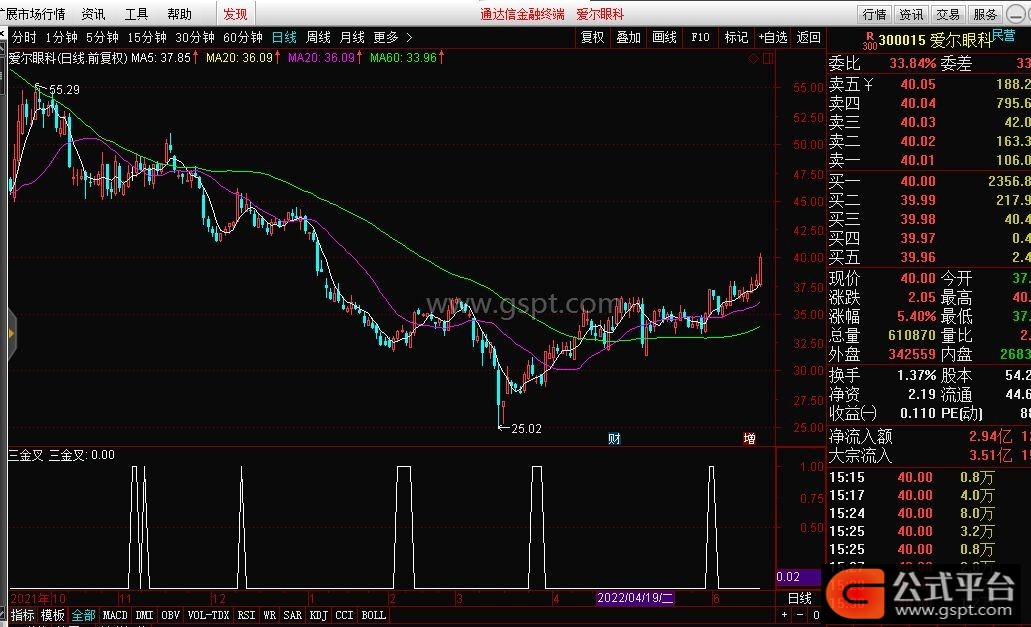Open the 画线 drawing tools

tap(664, 37)
